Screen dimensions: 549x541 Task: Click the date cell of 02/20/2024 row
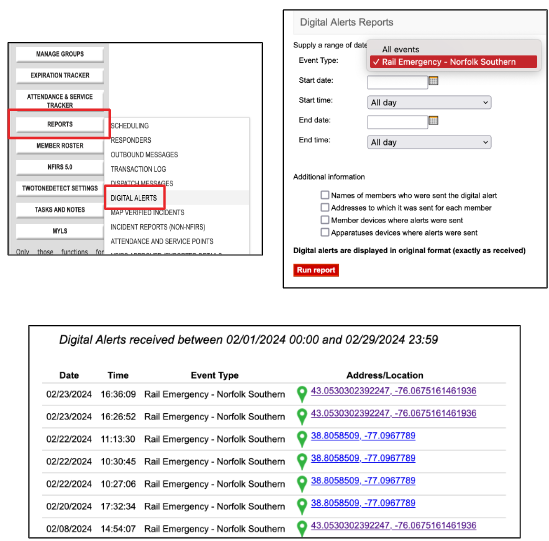pos(69,506)
